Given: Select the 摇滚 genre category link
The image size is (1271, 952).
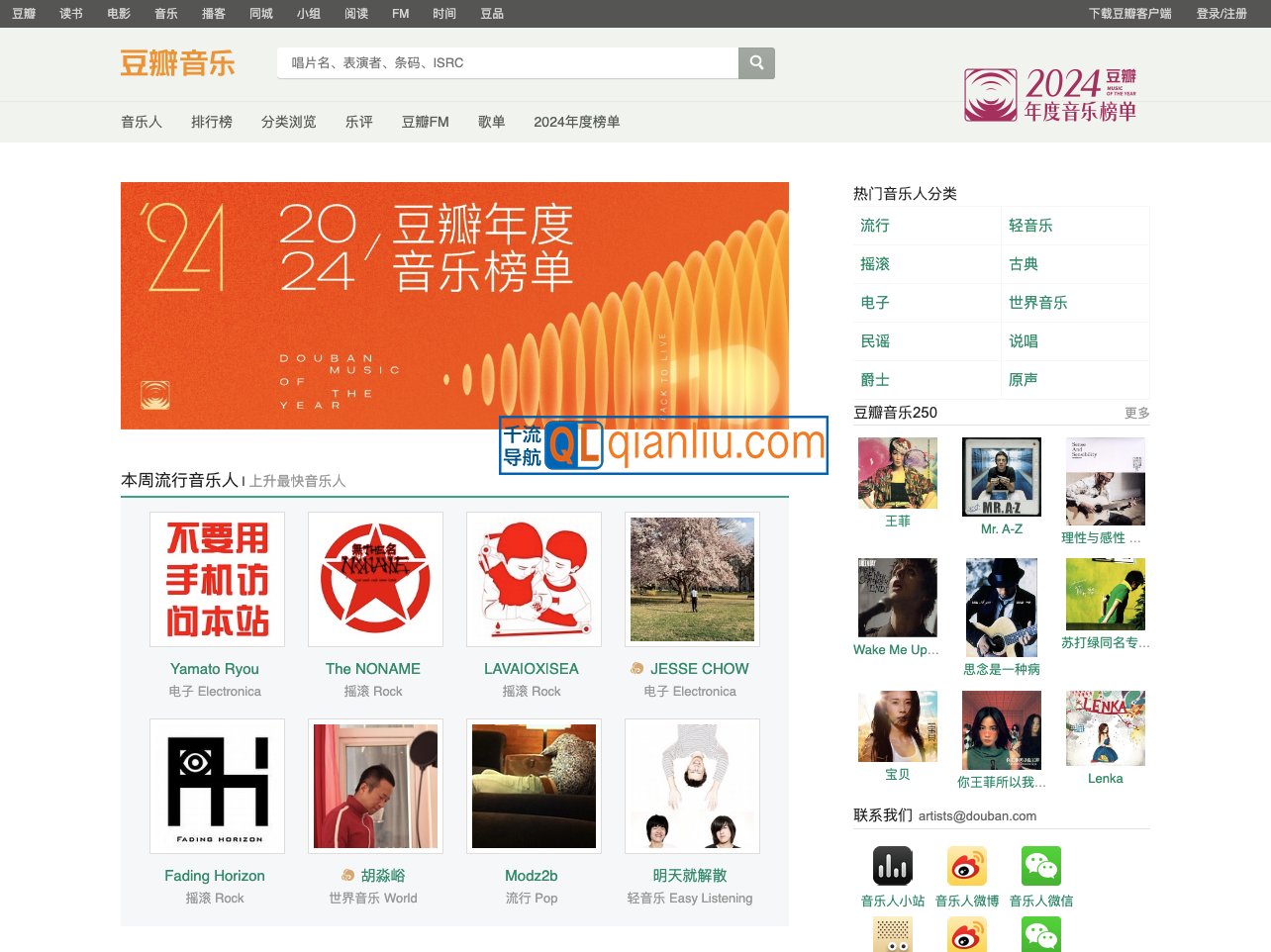Looking at the screenshot, I should click(x=875, y=264).
